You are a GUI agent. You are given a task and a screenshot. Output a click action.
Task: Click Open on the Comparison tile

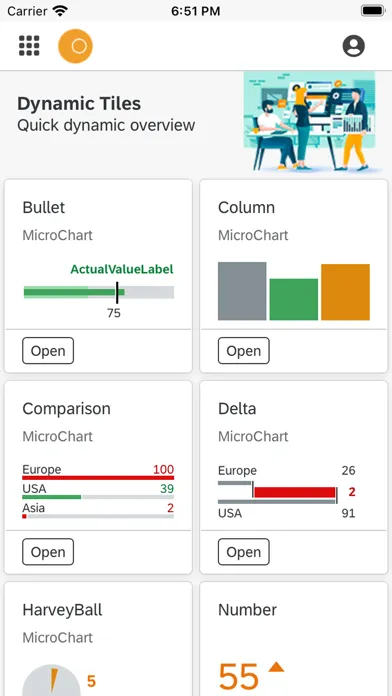click(48, 552)
